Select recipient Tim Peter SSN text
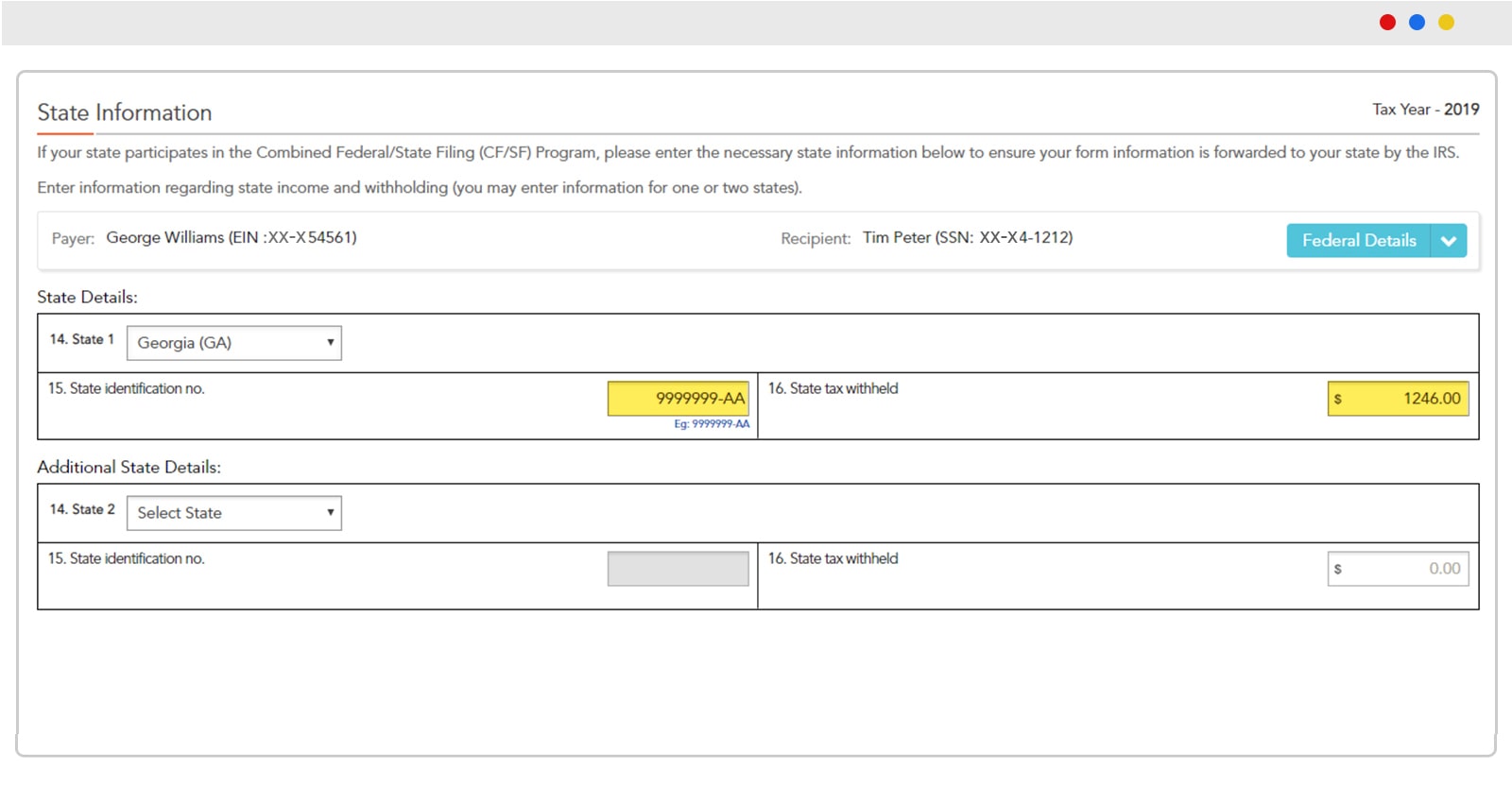Screen dimensions: 1512x787 (x=968, y=237)
